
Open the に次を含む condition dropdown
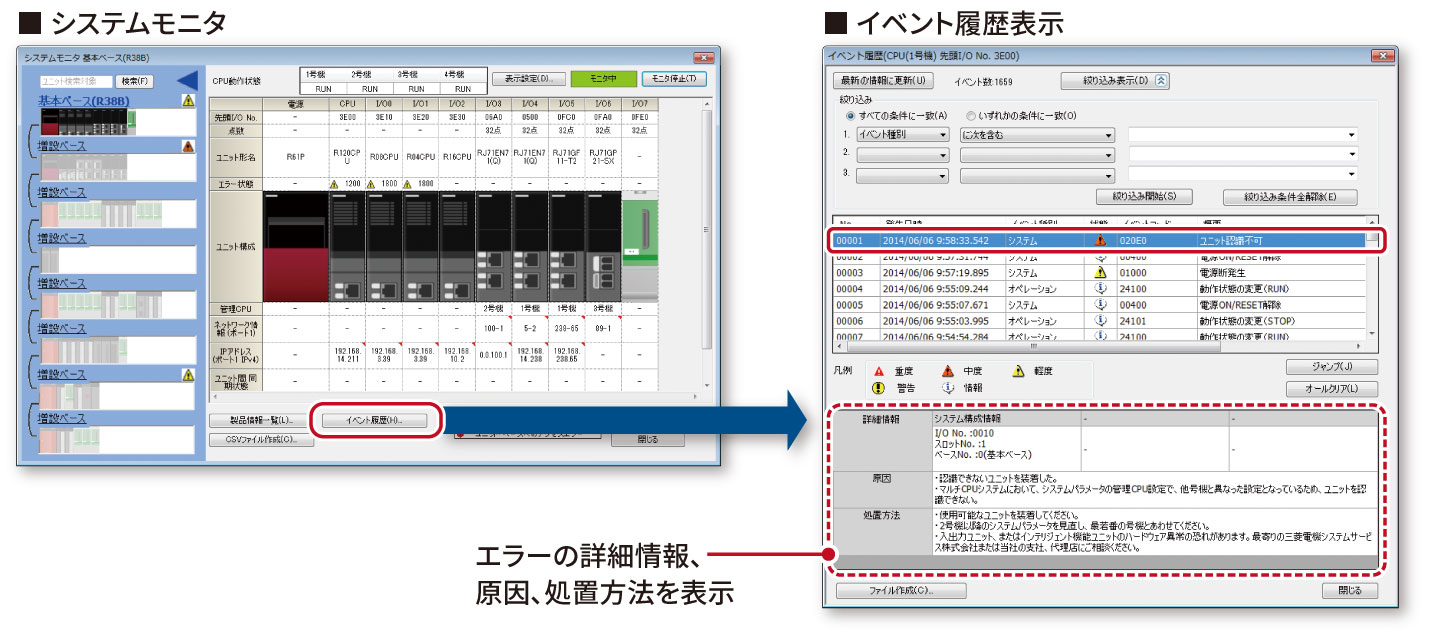point(1036,134)
